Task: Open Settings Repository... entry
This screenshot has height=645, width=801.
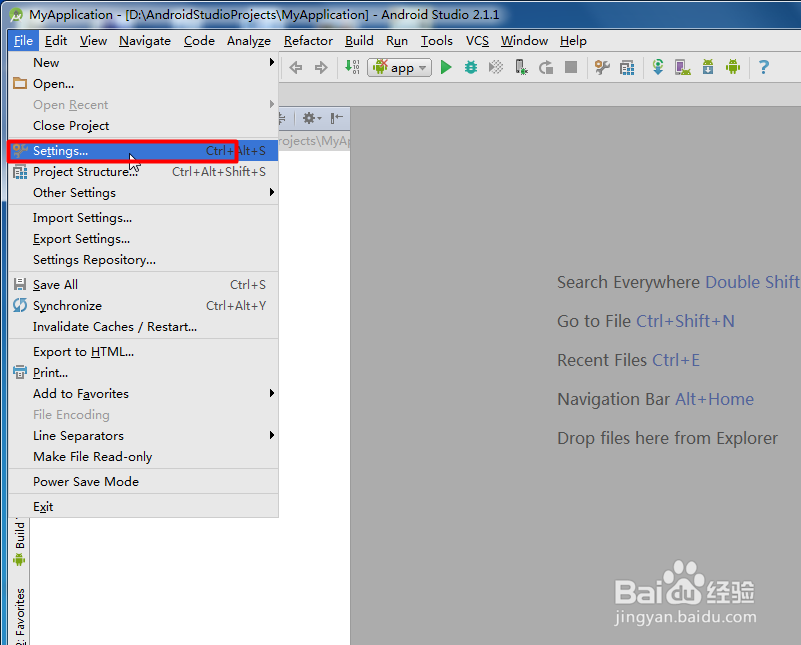Action: tap(143, 259)
